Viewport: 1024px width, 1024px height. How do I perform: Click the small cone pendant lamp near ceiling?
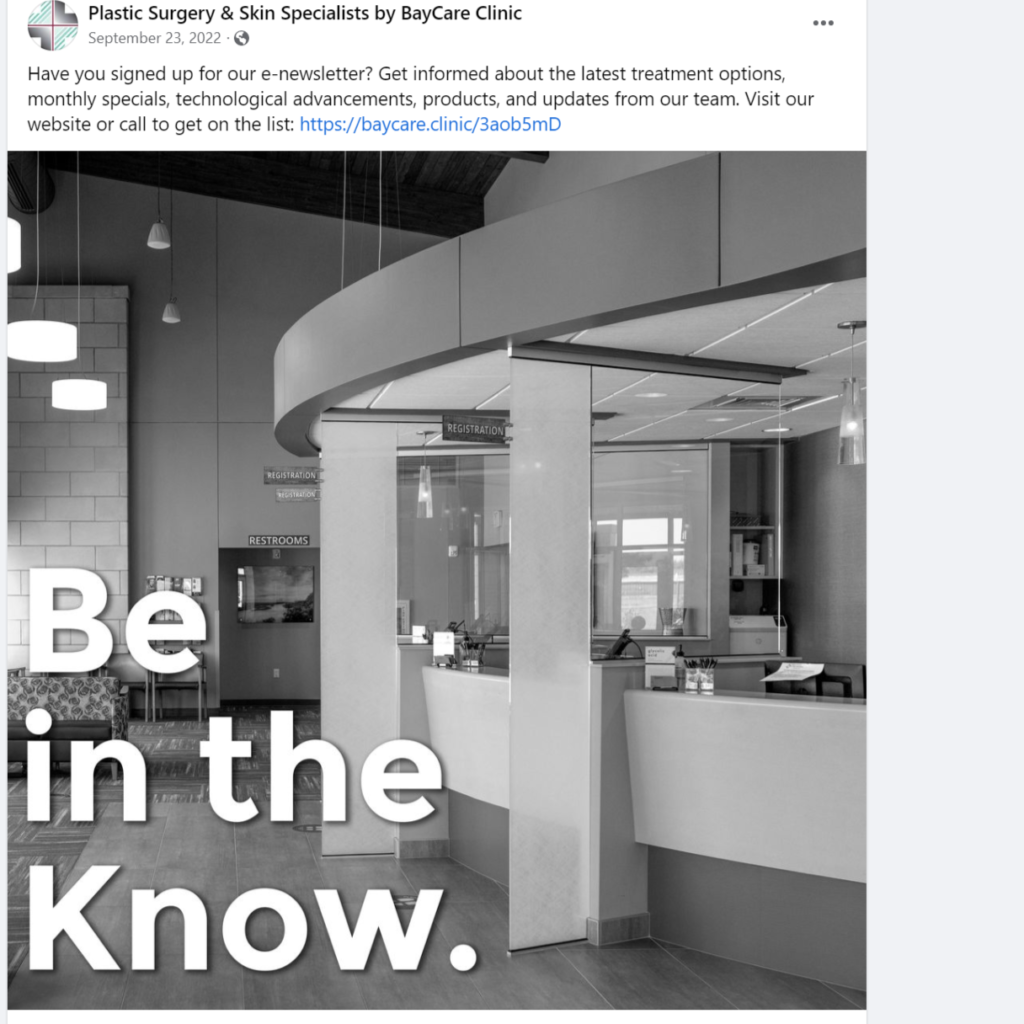point(159,235)
